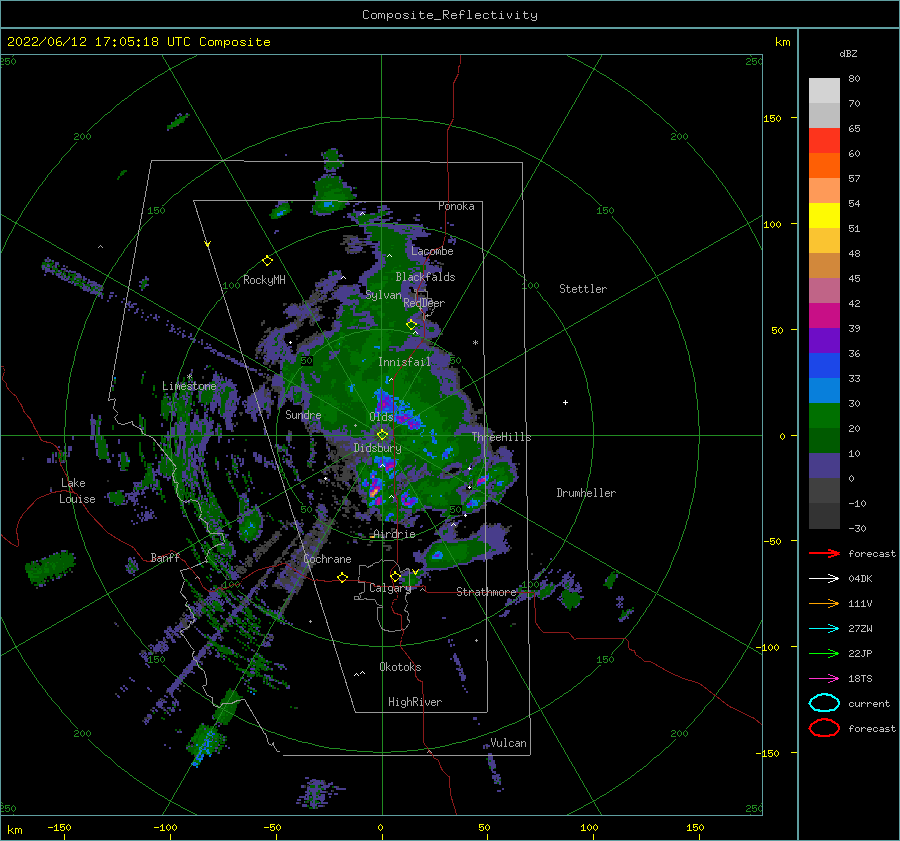Click the current legend text
The height and width of the screenshot is (841, 900).
[x=869, y=703]
